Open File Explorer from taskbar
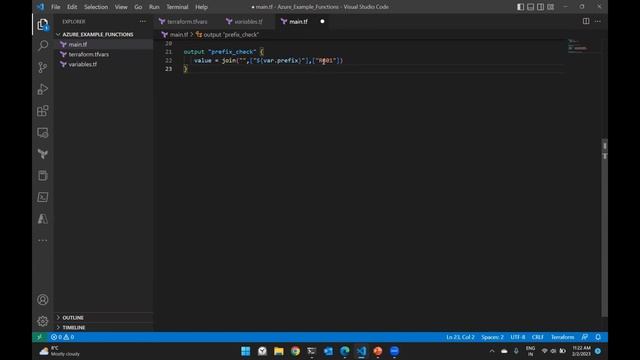Viewport: 640px width, 360px height. [279, 351]
